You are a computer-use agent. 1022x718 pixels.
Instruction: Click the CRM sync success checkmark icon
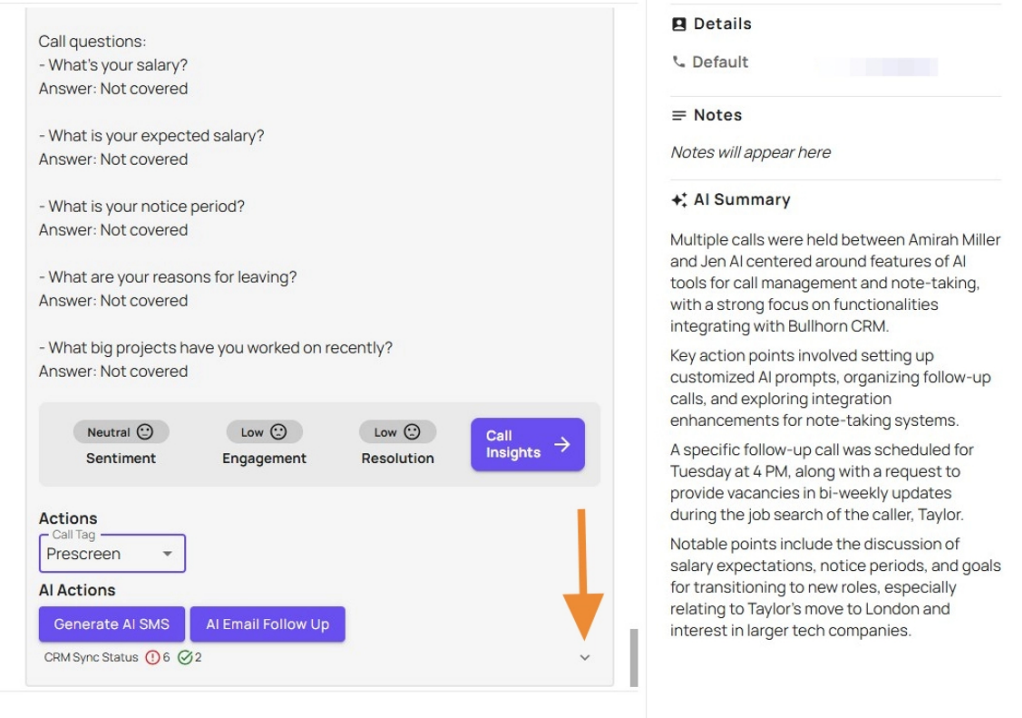[185, 657]
